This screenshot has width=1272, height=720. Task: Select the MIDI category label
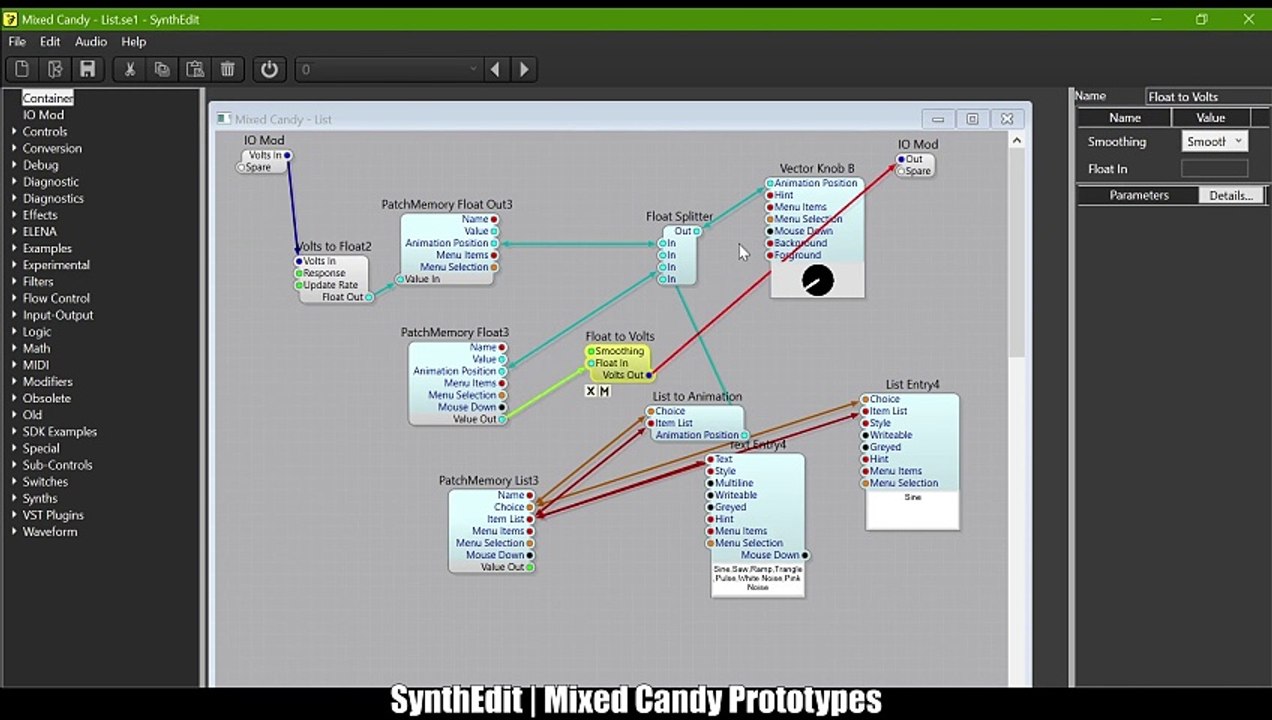(x=36, y=365)
